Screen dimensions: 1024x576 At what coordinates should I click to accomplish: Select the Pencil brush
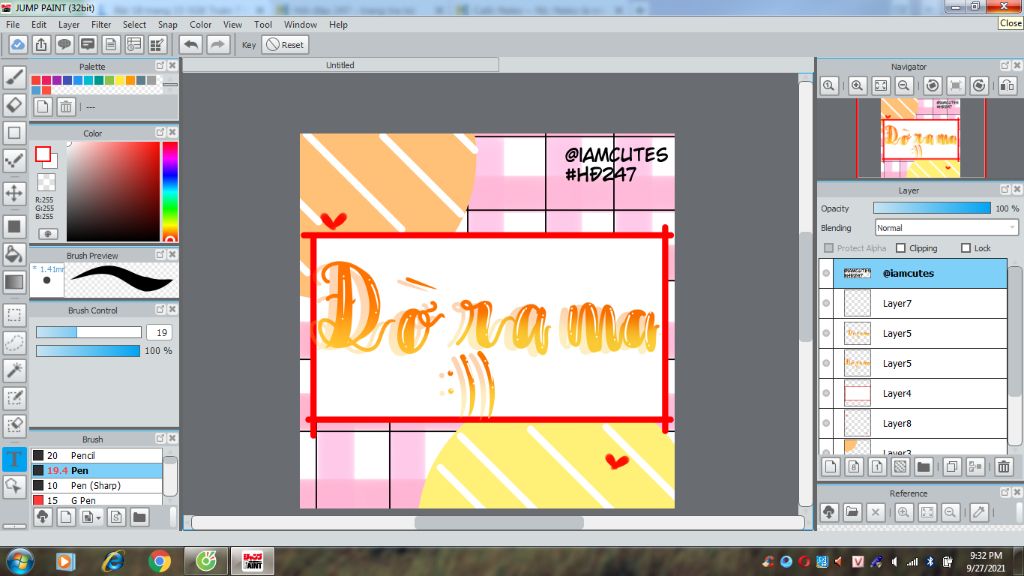97,455
